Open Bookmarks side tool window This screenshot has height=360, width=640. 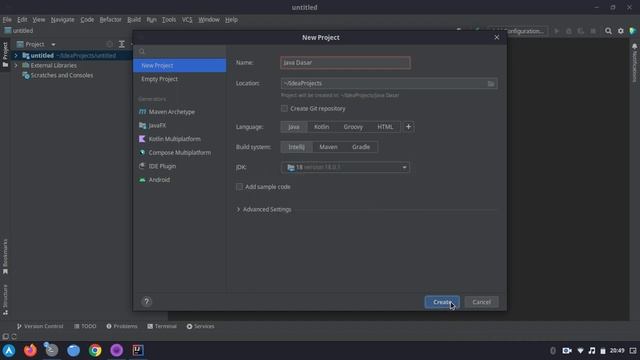click(5, 256)
